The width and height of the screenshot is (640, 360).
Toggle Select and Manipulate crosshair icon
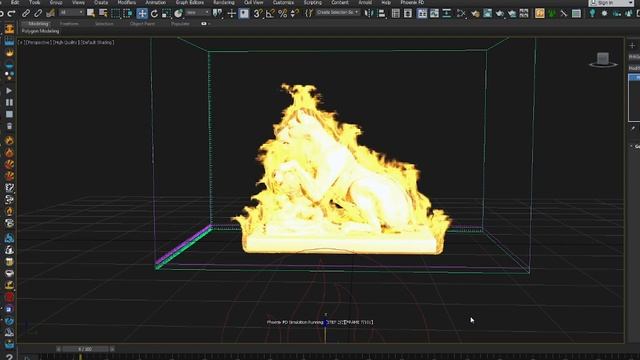[x=231, y=13]
